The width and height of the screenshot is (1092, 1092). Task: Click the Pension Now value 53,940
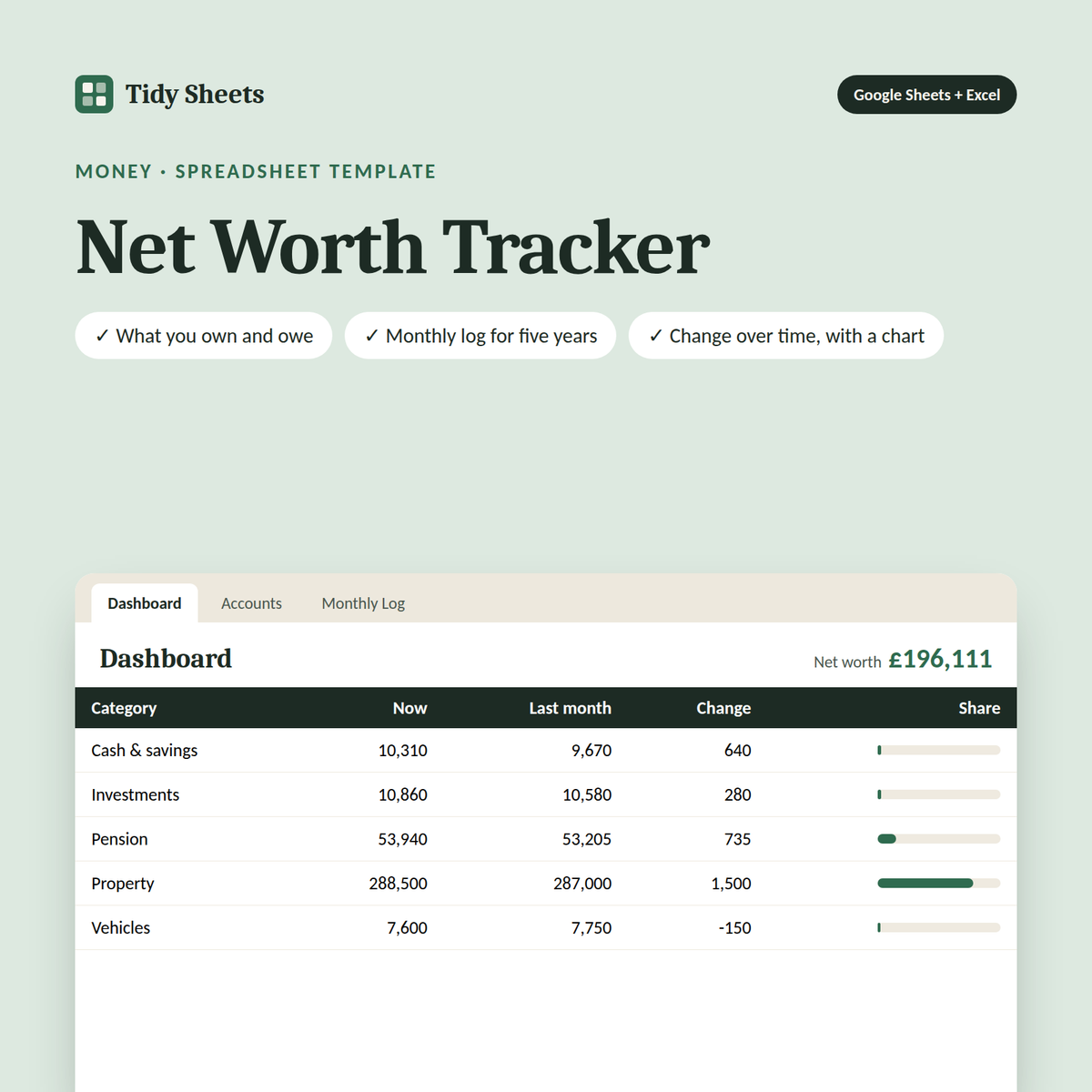coord(402,839)
